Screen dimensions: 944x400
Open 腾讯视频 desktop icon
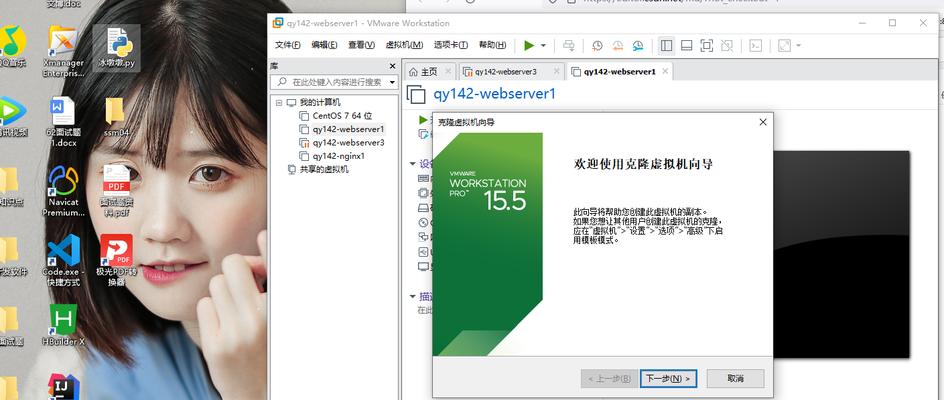(x=13, y=116)
